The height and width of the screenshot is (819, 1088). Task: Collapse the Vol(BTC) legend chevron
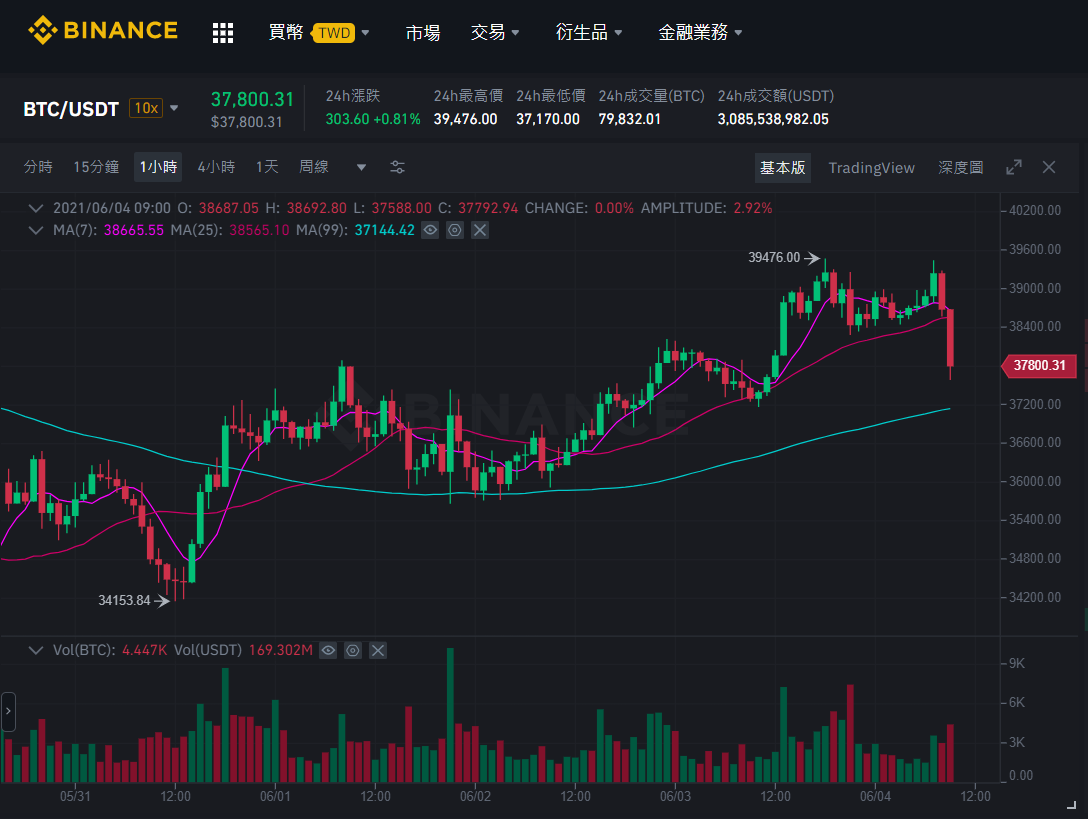click(35, 650)
